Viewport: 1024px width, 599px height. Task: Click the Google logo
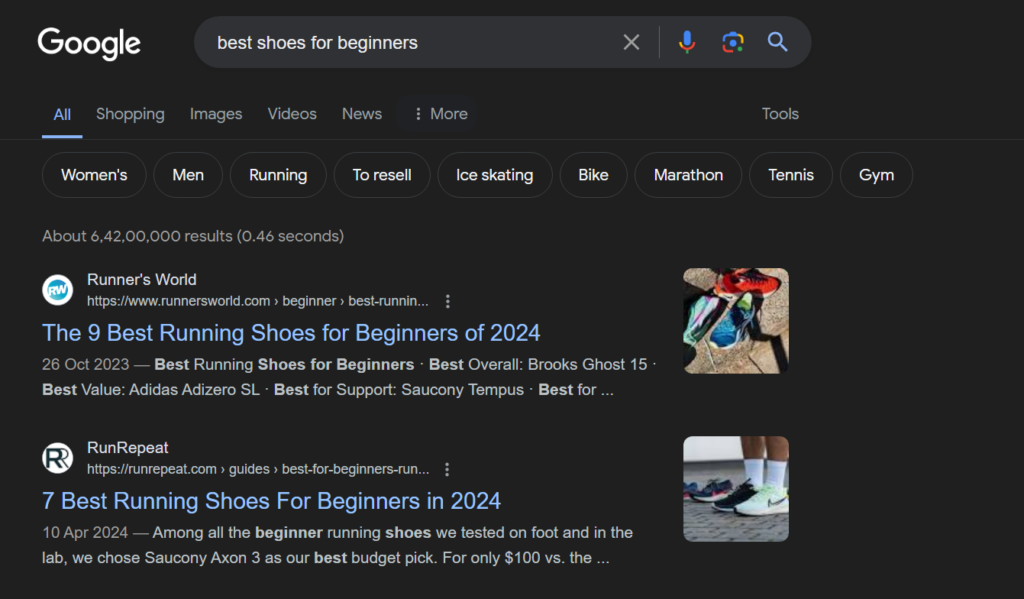(x=89, y=43)
